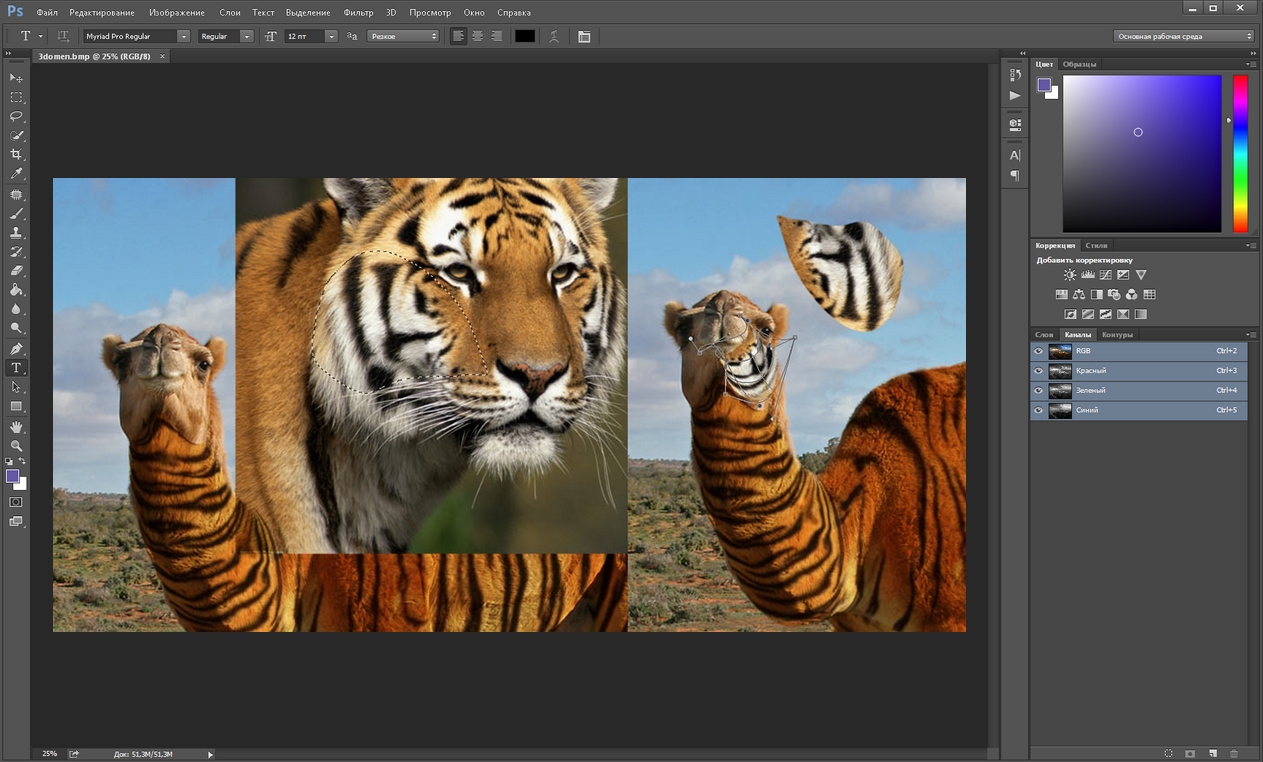Open the Myriad Pro Regular font dropdown
Screen dimensions: 1263x762
[x=183, y=36]
